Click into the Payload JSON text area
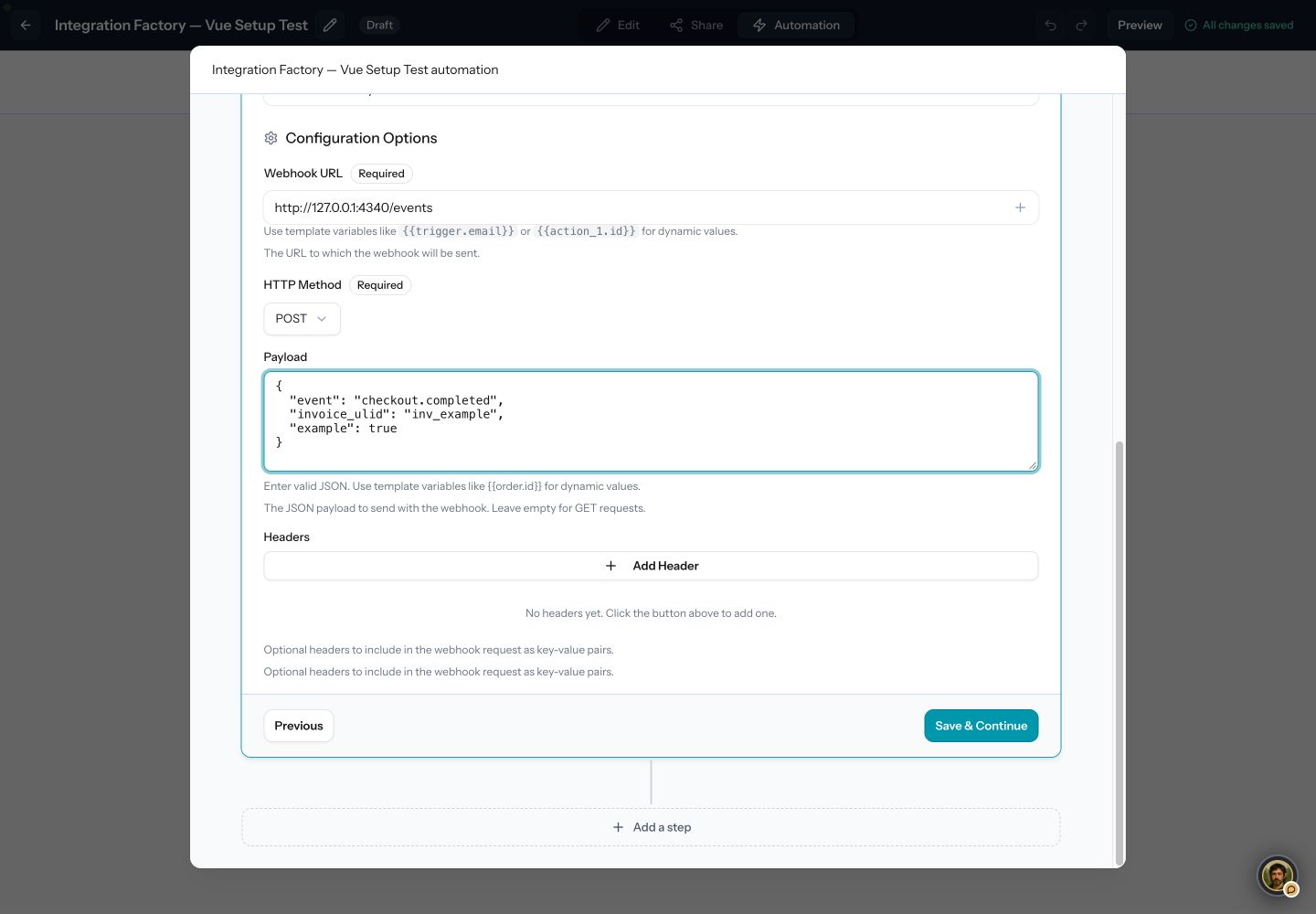 (x=651, y=421)
